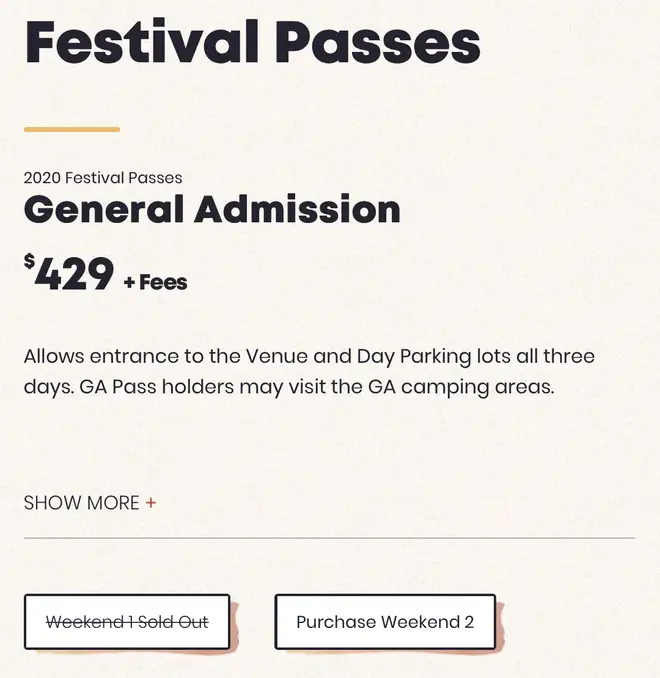Click the word MORE in SHOW MORE

(x=113, y=503)
